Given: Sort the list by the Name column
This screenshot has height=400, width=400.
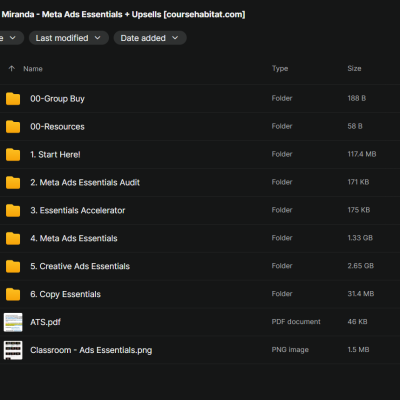Looking at the screenshot, I should coord(33,69).
